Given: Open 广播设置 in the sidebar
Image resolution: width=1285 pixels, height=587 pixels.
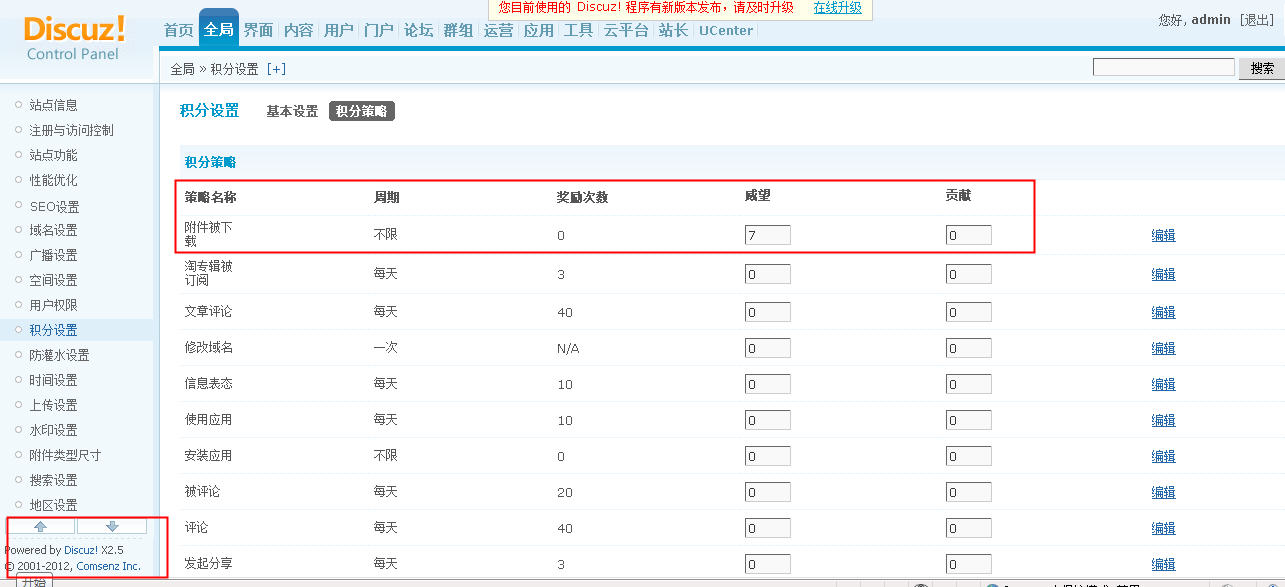Looking at the screenshot, I should (53, 255).
